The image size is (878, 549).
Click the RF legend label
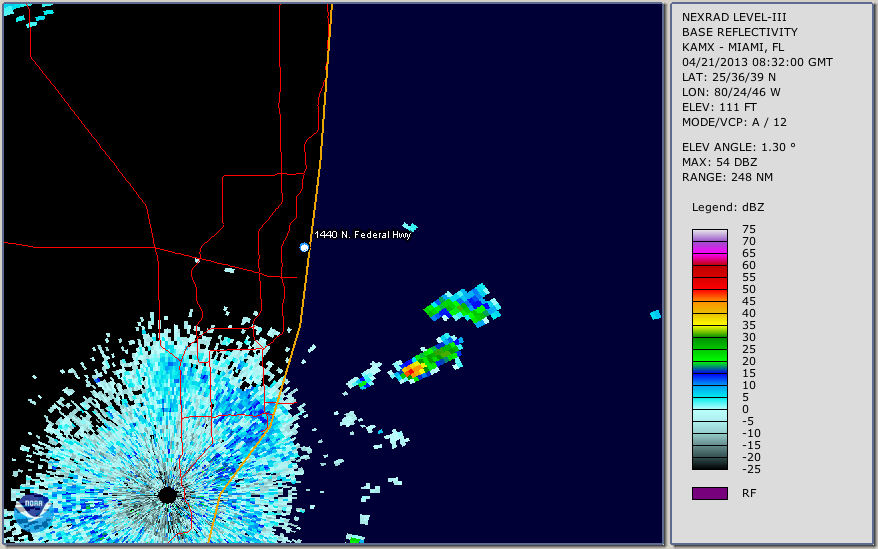(x=749, y=493)
